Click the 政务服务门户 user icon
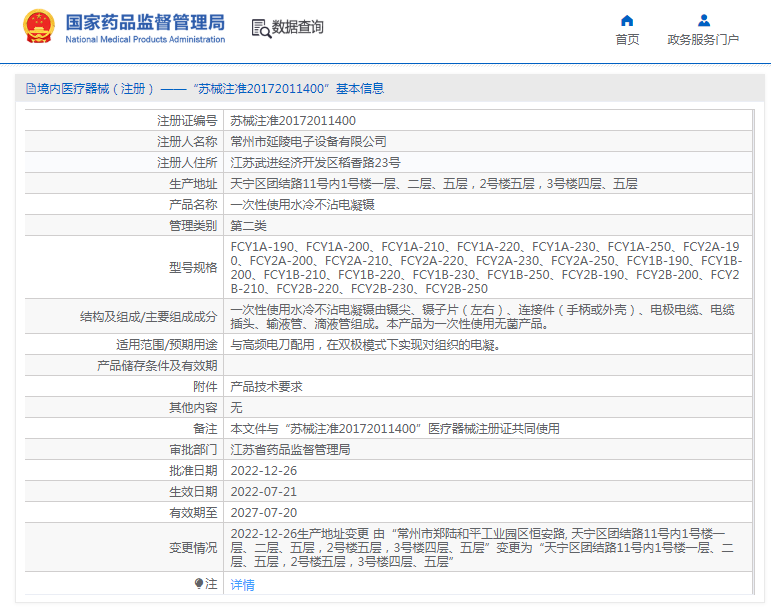Viewport: 771px width, 609px height. (x=704, y=21)
